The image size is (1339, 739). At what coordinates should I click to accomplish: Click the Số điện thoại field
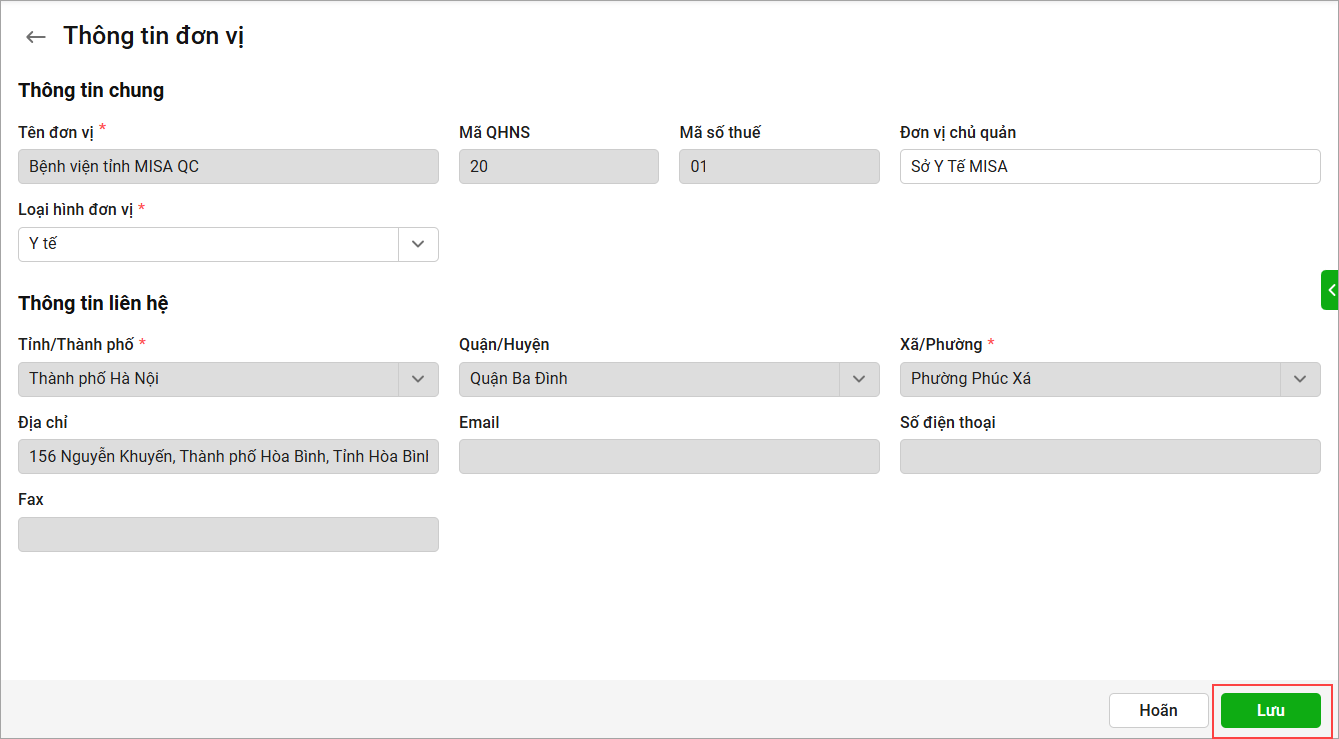pos(1110,457)
